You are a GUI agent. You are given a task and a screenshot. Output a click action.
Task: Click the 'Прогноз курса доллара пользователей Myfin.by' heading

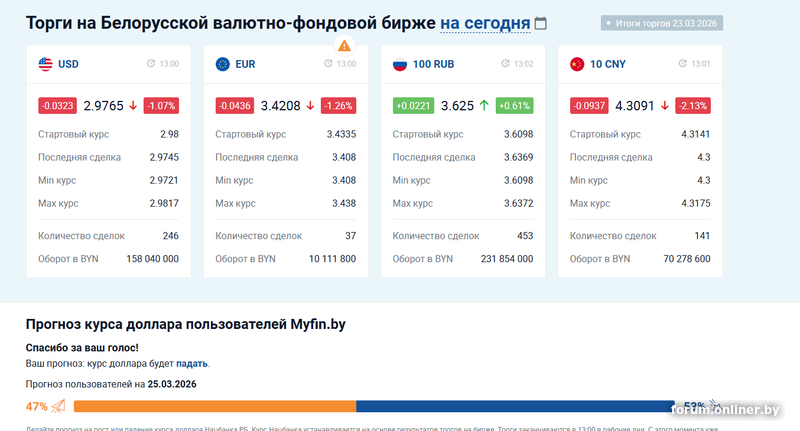[x=186, y=324]
